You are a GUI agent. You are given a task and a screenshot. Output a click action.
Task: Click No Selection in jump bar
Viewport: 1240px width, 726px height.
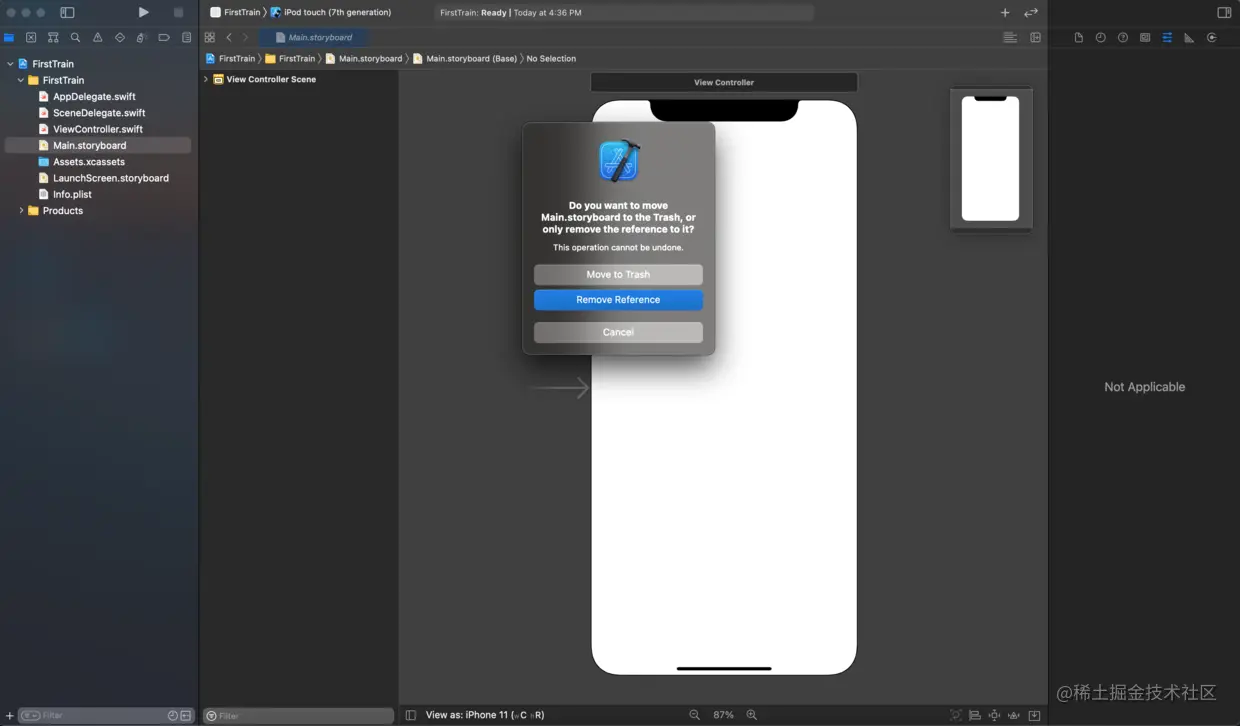point(551,59)
